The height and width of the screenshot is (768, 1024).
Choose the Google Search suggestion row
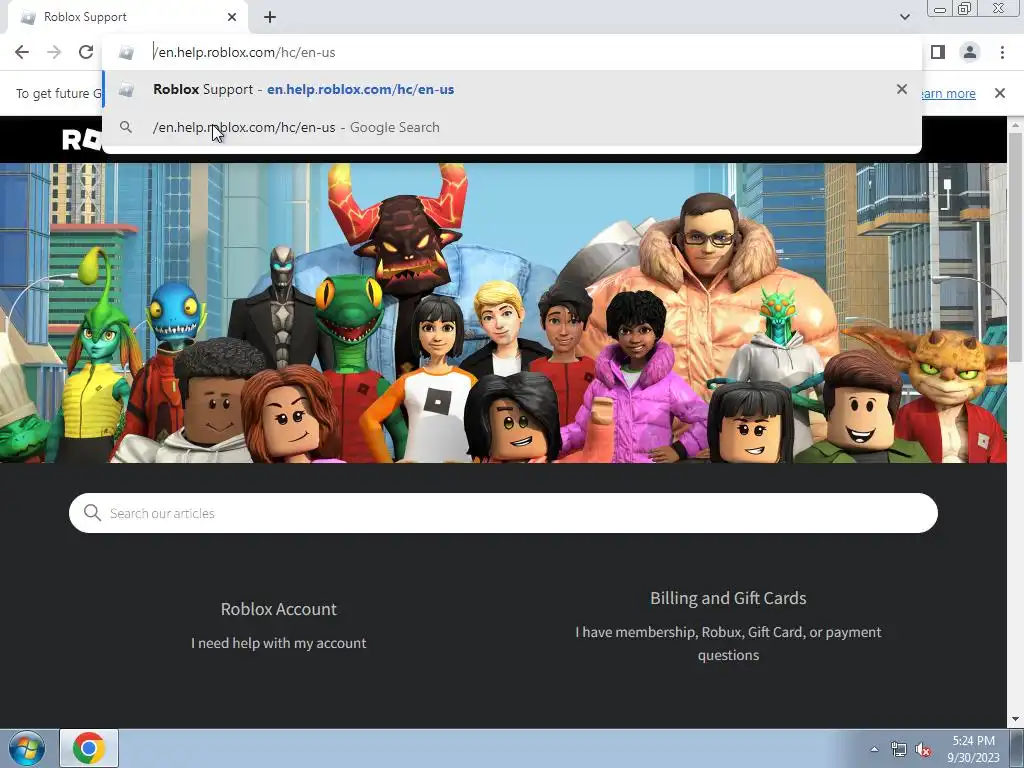tap(512, 127)
